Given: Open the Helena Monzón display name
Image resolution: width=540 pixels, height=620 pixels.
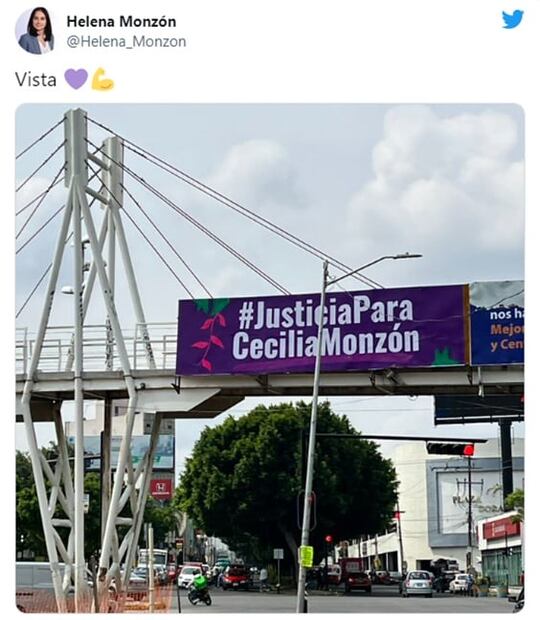Looking at the screenshot, I should pyautogui.click(x=121, y=21).
